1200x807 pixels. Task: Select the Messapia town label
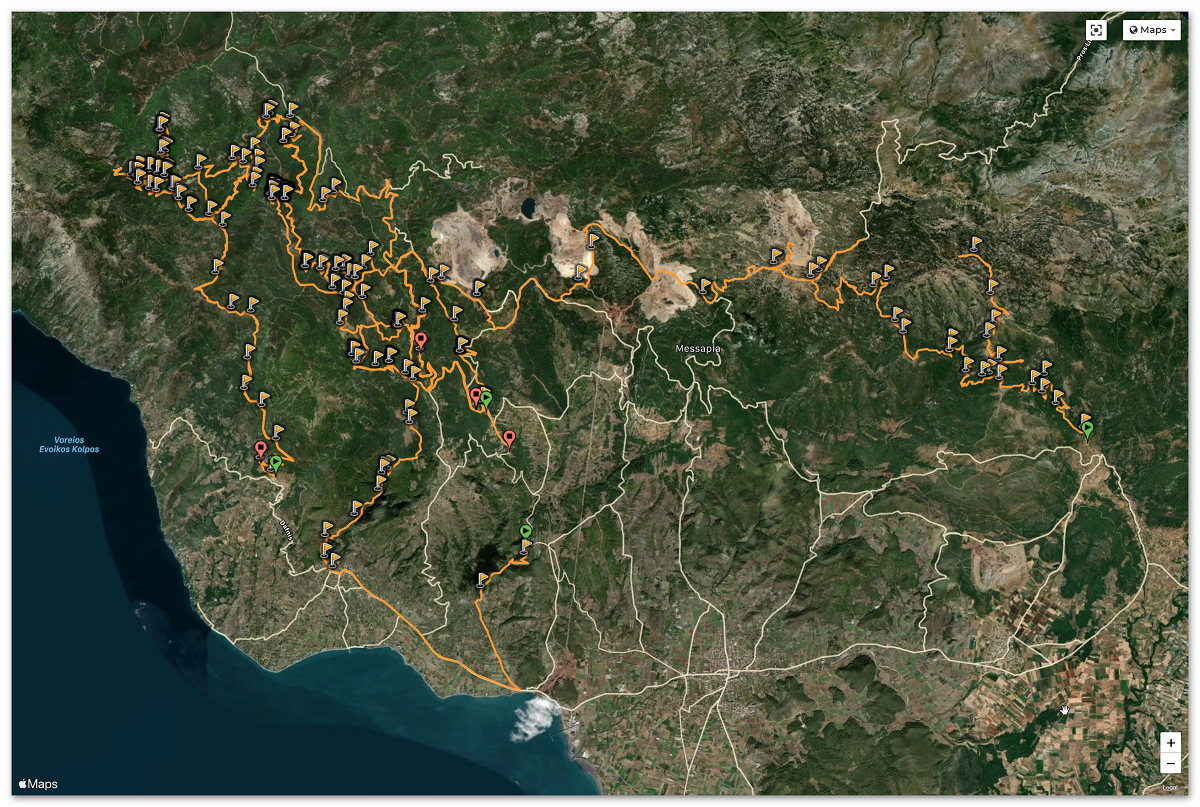pos(698,349)
